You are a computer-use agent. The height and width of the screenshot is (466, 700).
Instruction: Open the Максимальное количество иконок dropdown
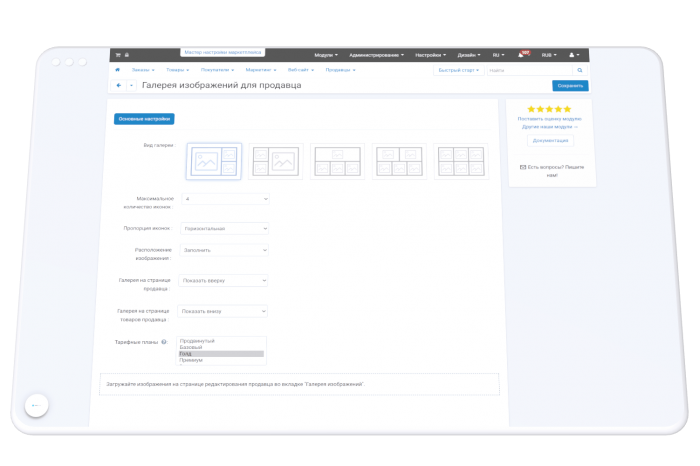[x=225, y=199]
